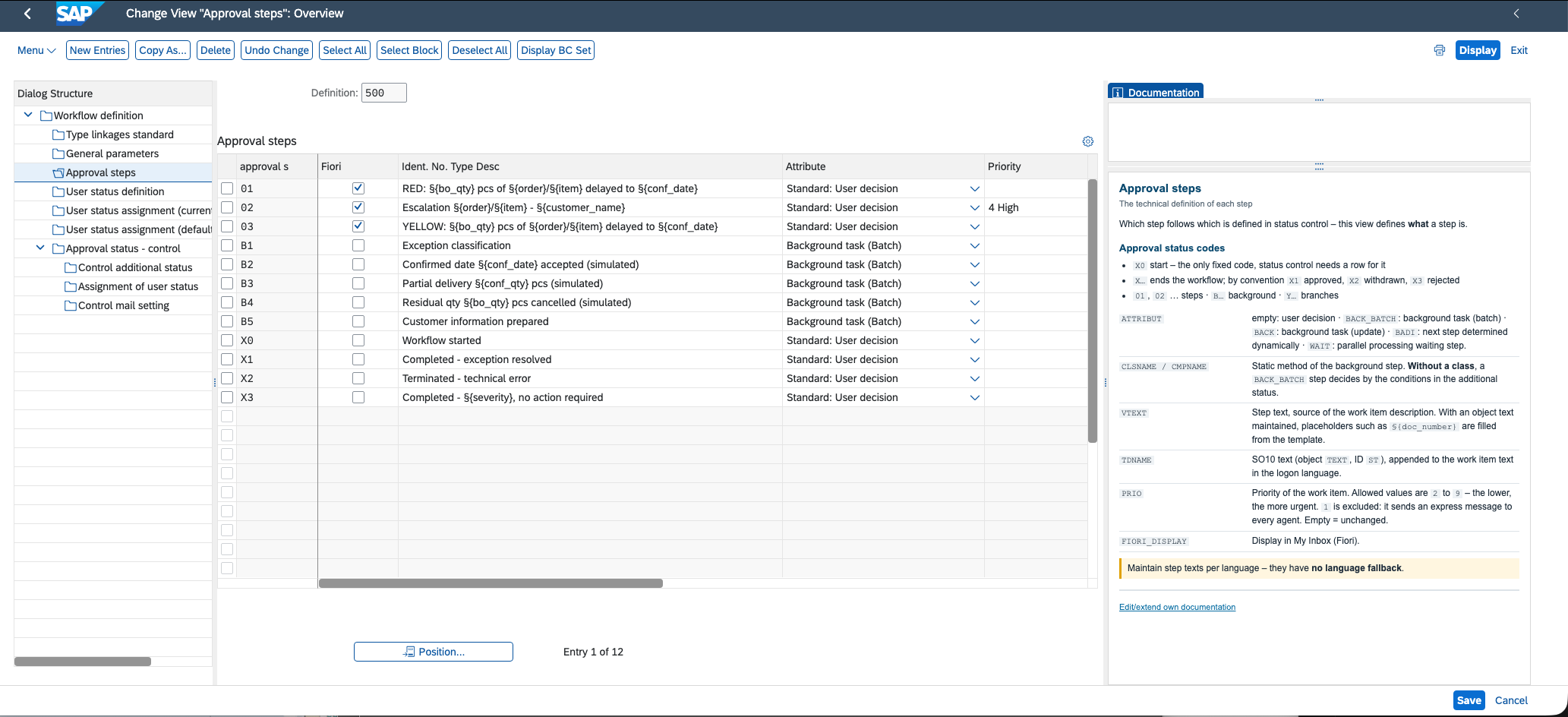
Task: Click Deselect All button
Action: coord(480,50)
